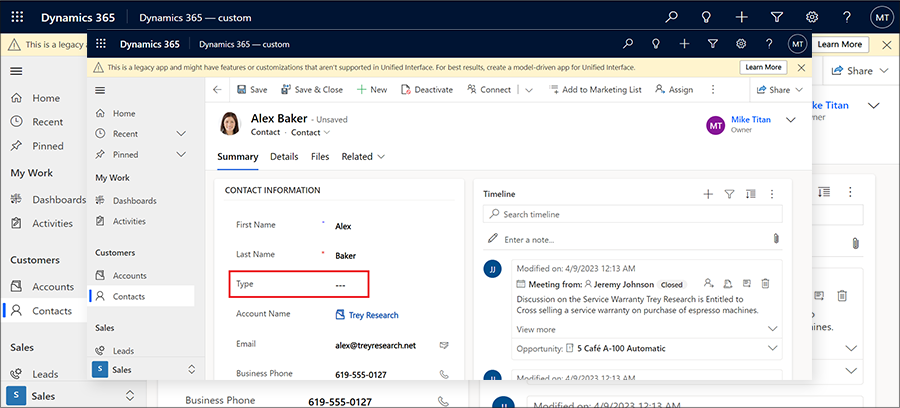Click Connect in the command bar
The image size is (900, 408).
pyautogui.click(x=489, y=90)
